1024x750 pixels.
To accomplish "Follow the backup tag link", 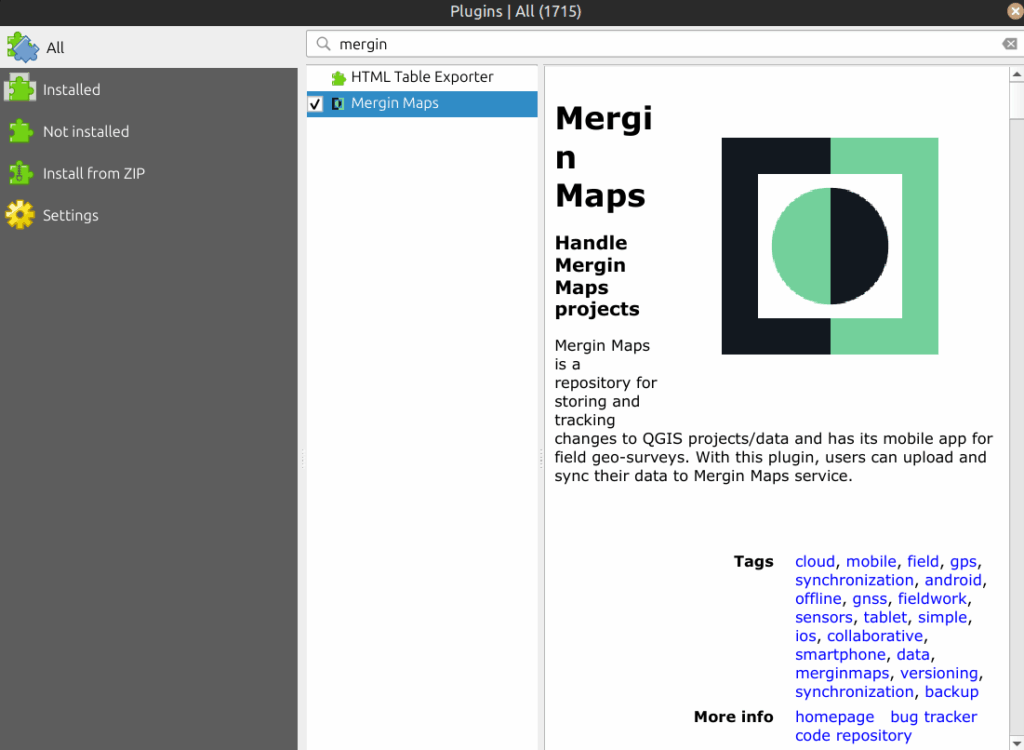I will 952,692.
